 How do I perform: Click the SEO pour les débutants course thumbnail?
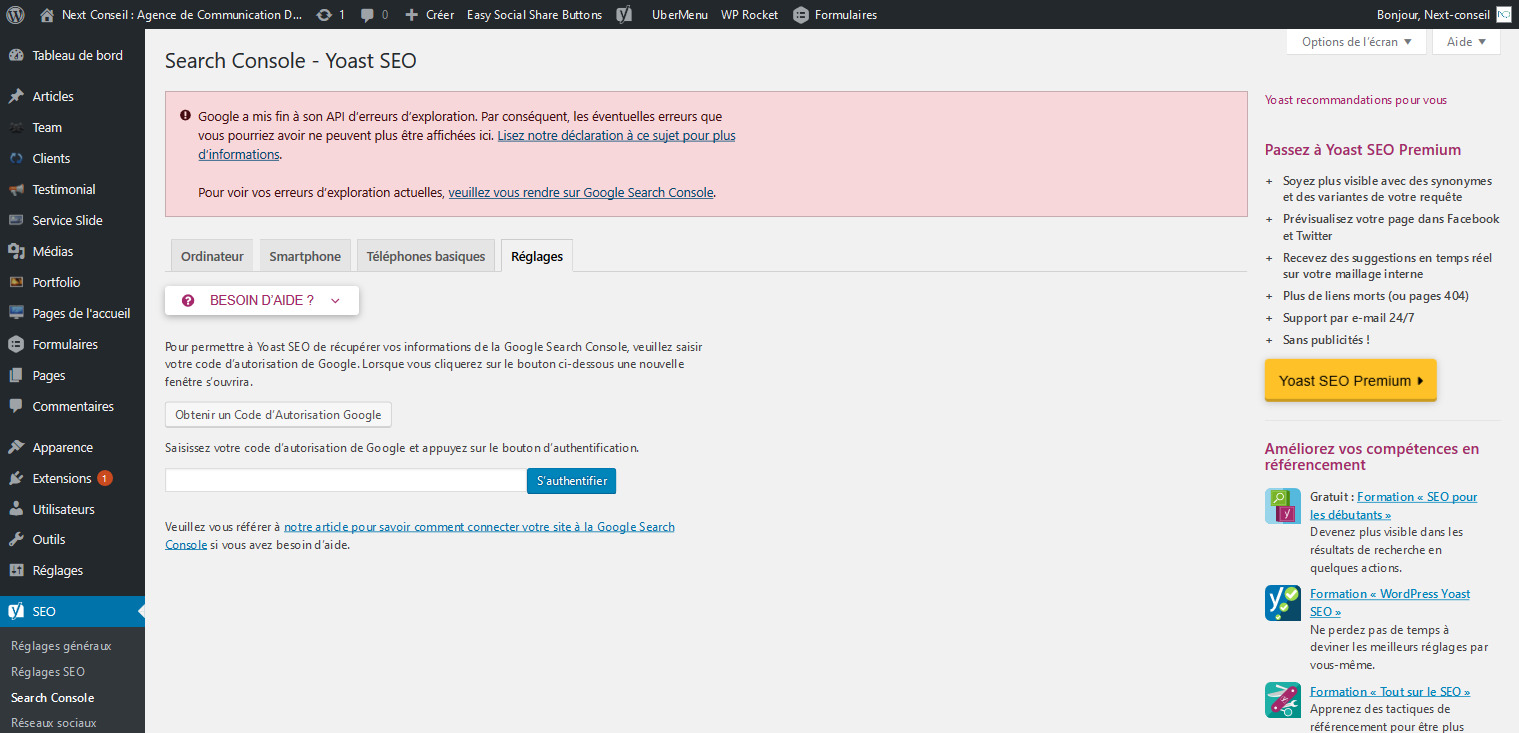point(1283,506)
